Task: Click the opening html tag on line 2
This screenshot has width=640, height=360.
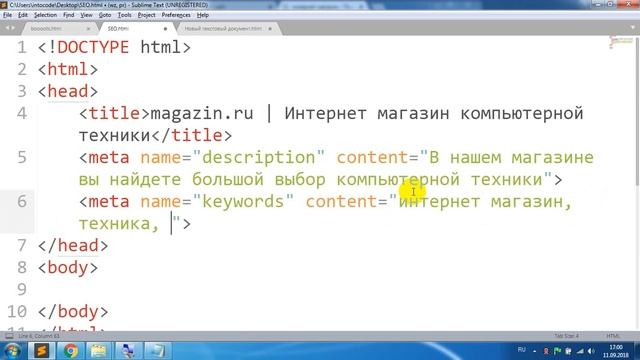Action: coord(68,69)
